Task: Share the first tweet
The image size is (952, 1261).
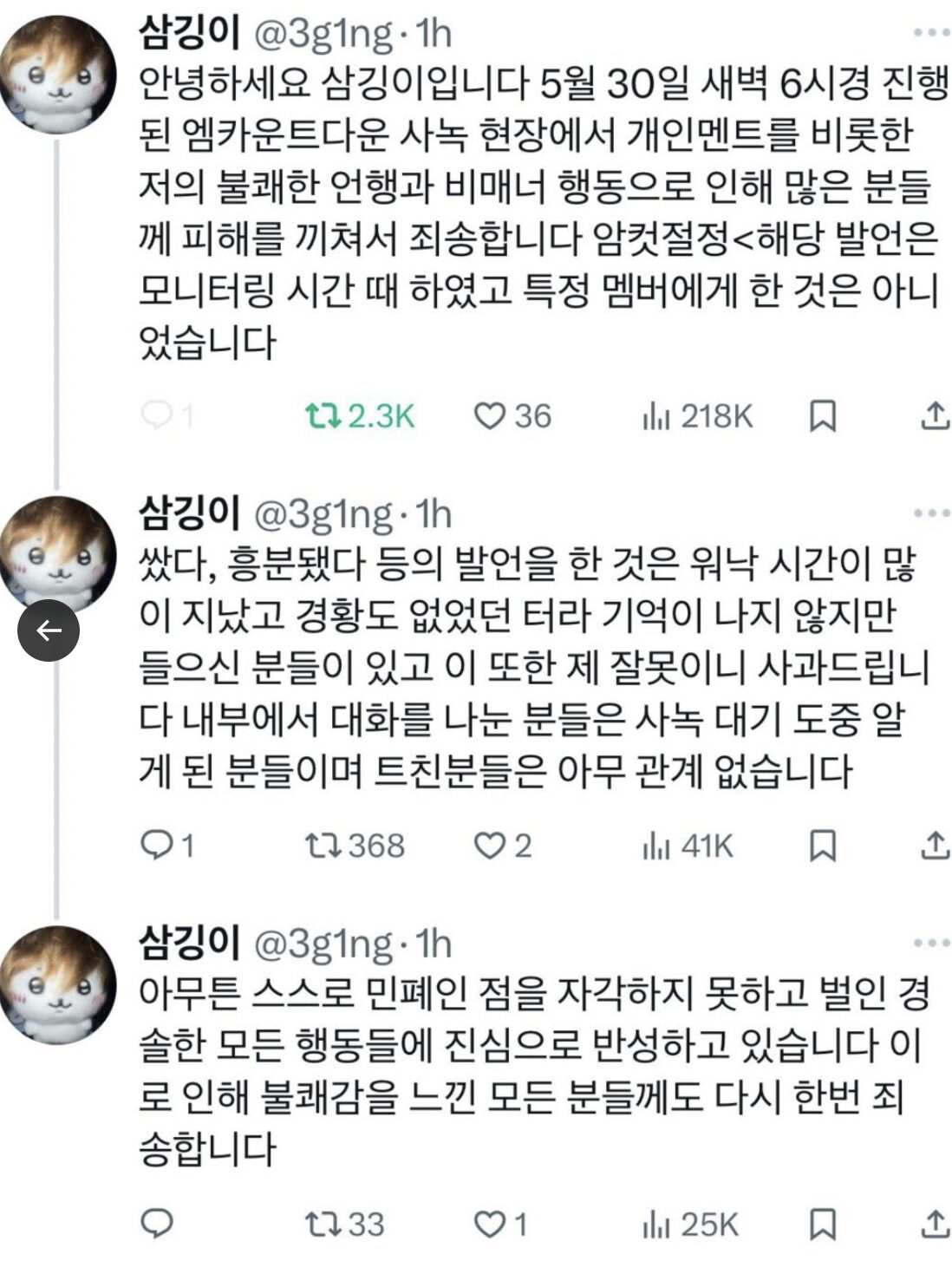Action: (935, 417)
